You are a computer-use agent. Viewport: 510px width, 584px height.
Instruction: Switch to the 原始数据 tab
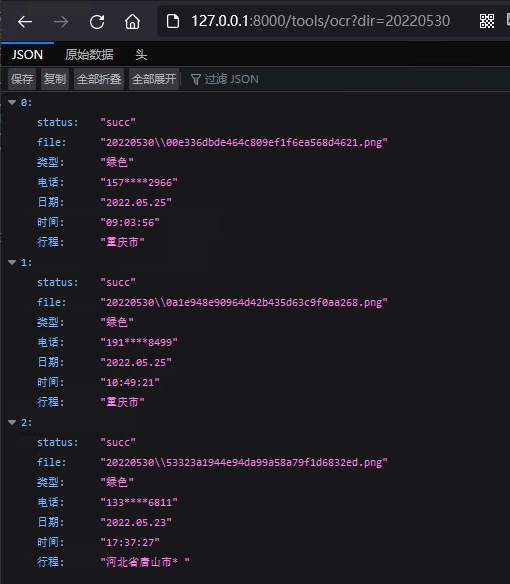click(89, 55)
